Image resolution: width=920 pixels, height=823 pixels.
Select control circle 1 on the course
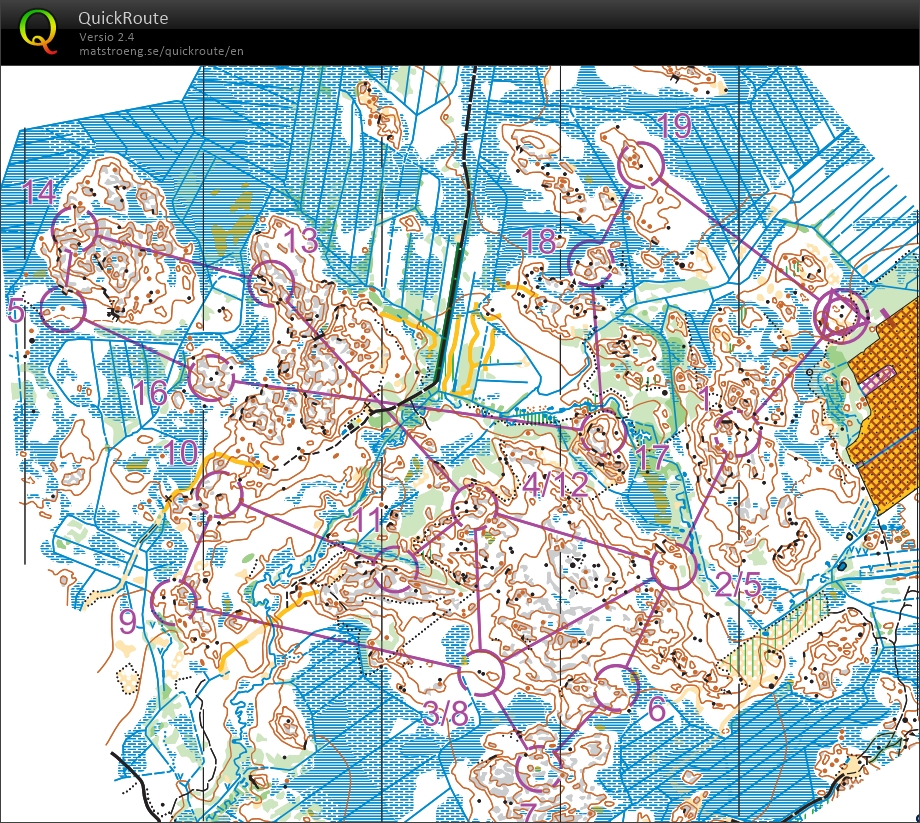[x=738, y=434]
